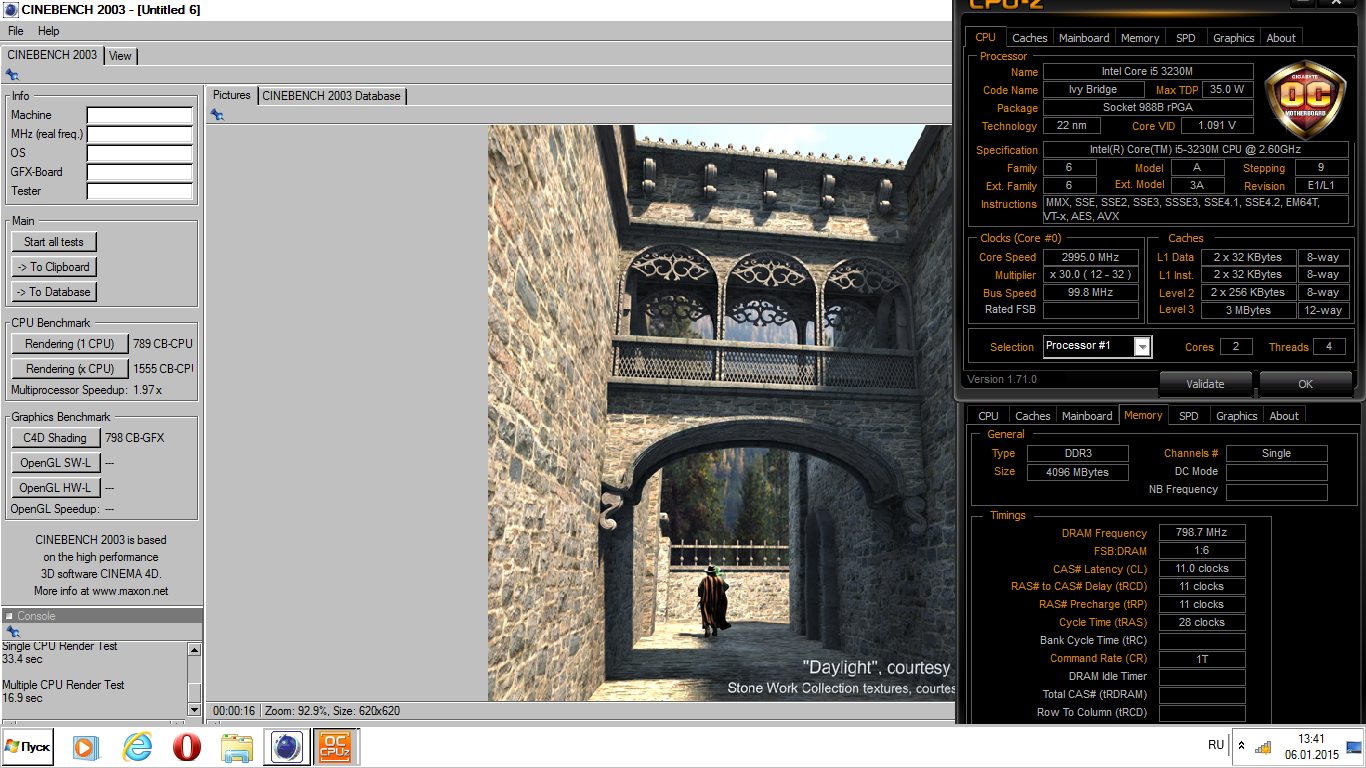Select the Pictures tab
Image resolution: width=1366 pixels, height=768 pixels.
[232, 95]
